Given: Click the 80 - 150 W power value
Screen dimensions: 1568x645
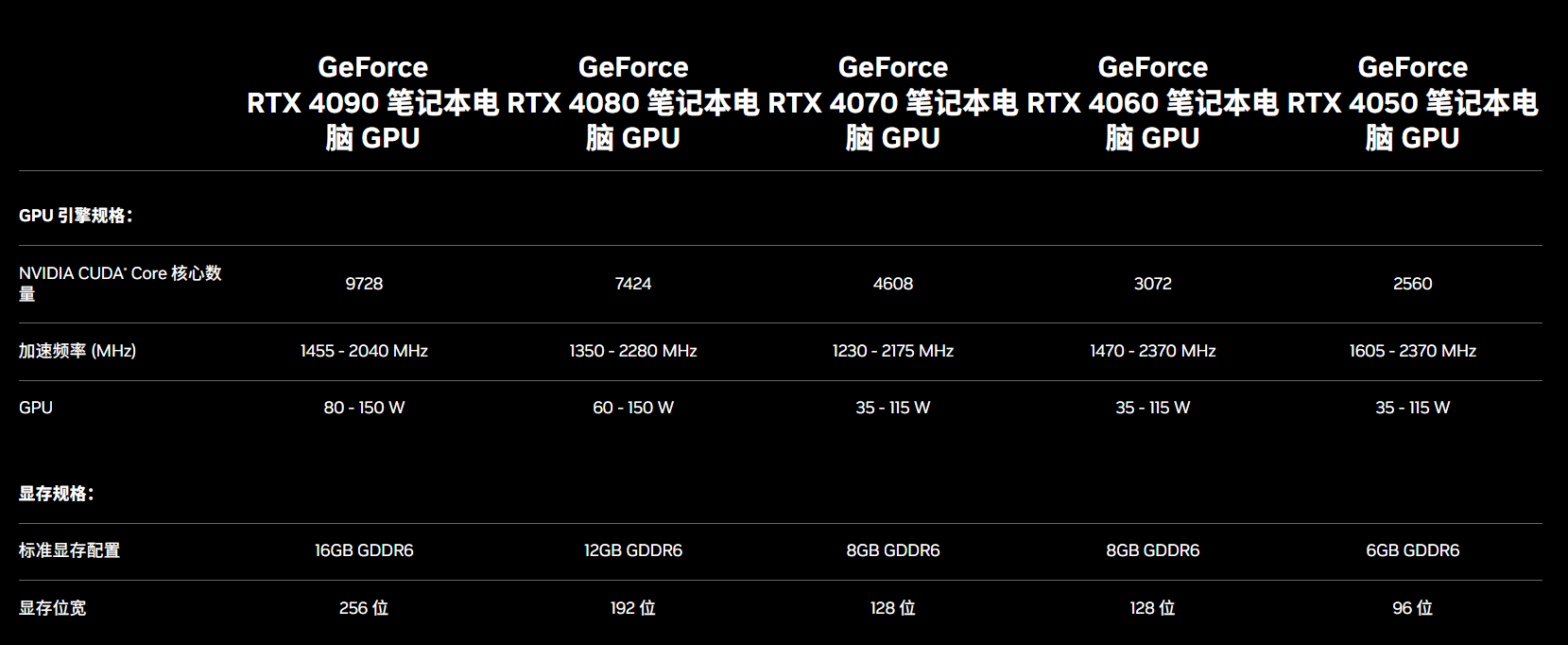Looking at the screenshot, I should [364, 408].
